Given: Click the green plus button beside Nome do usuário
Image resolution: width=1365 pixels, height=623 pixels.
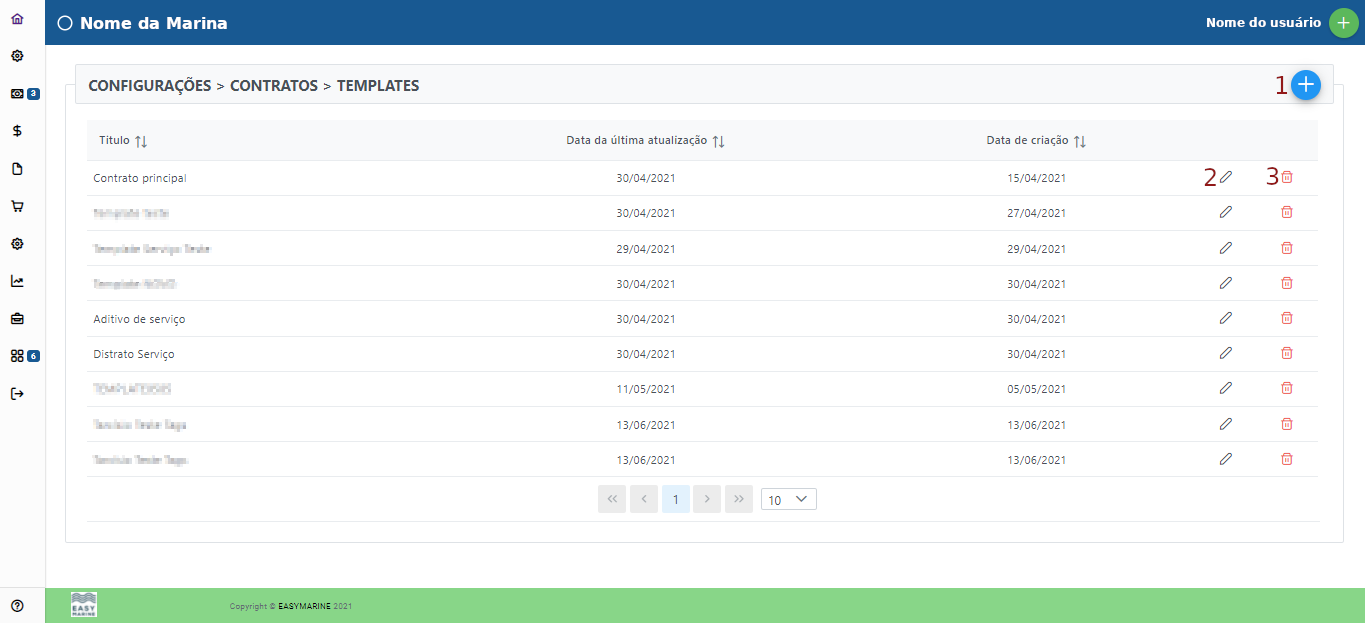Looking at the screenshot, I should pos(1343,23).
